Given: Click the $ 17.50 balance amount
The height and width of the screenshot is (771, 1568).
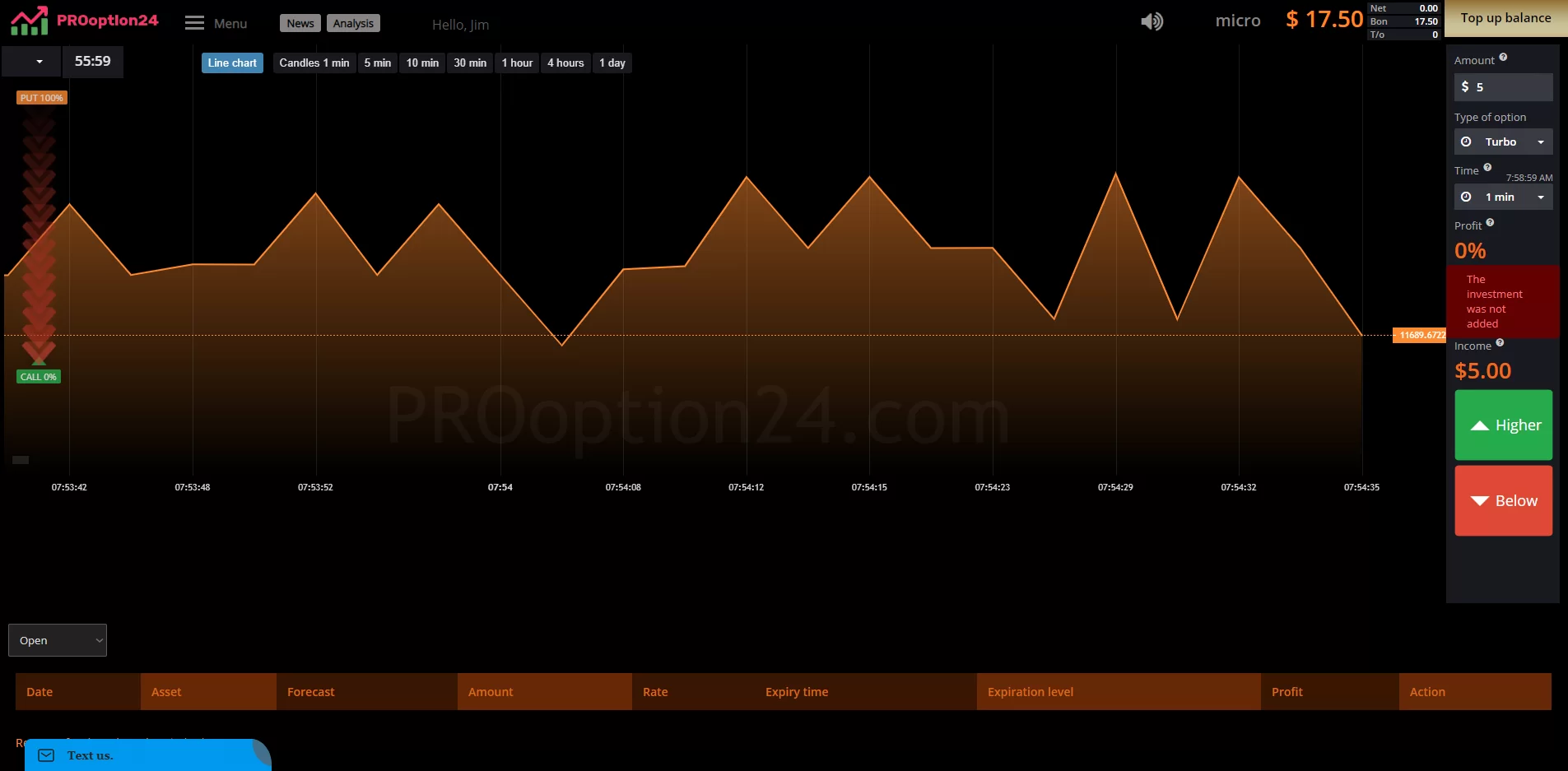Looking at the screenshot, I should pos(1324,20).
